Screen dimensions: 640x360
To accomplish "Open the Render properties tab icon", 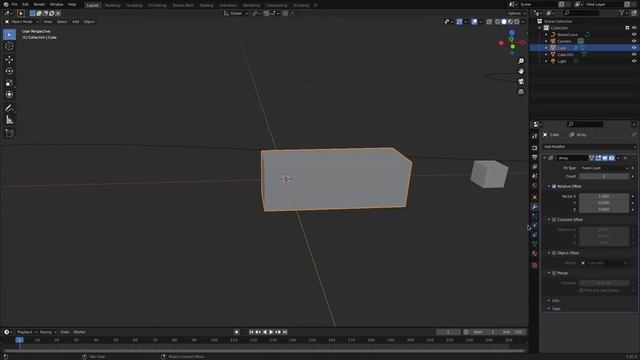I will tap(535, 148).
